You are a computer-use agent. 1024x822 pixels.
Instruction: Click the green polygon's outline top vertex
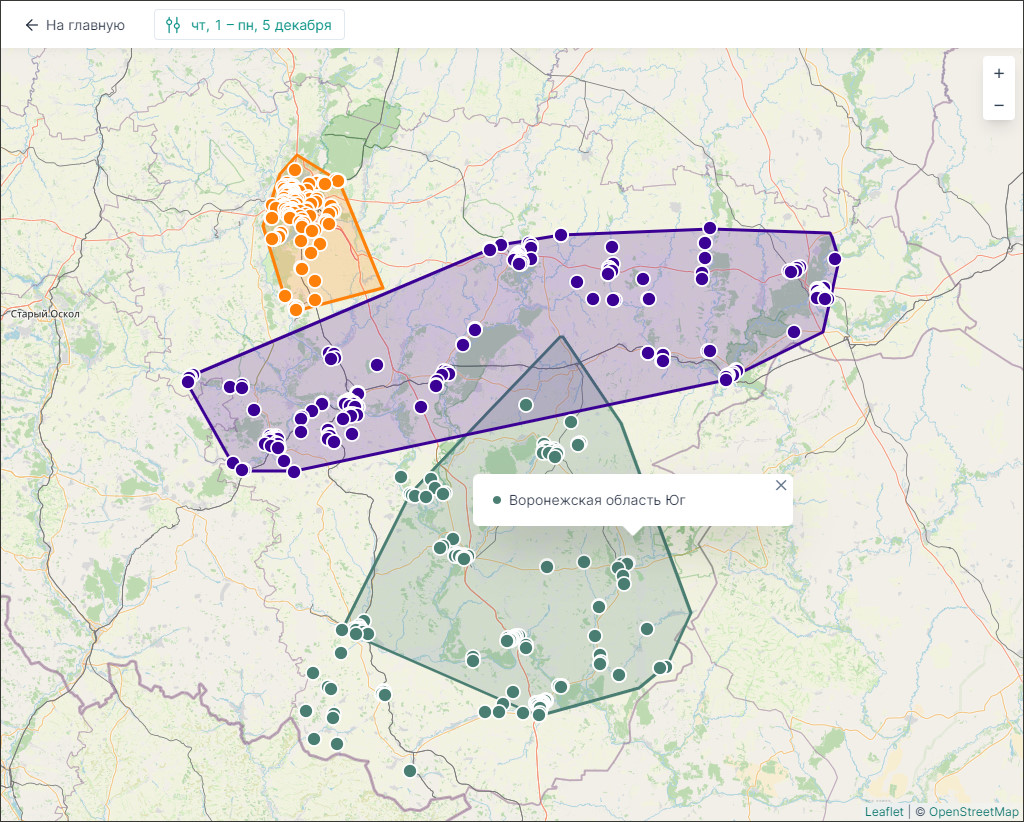point(562,336)
